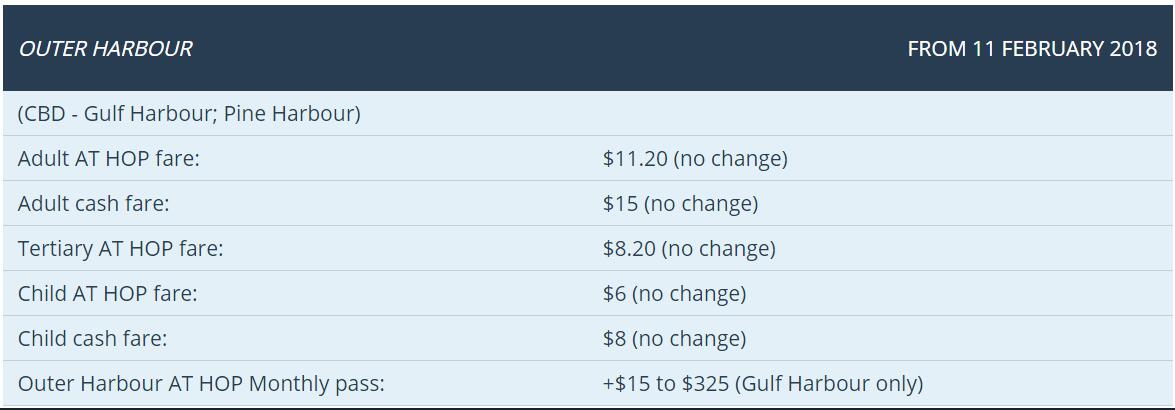
Task: Click the $8 child cash price
Action: (x=614, y=338)
